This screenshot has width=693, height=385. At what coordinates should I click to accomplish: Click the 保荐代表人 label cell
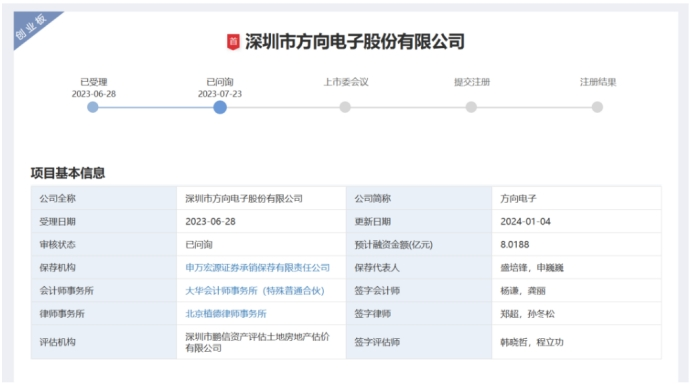tap(419, 267)
